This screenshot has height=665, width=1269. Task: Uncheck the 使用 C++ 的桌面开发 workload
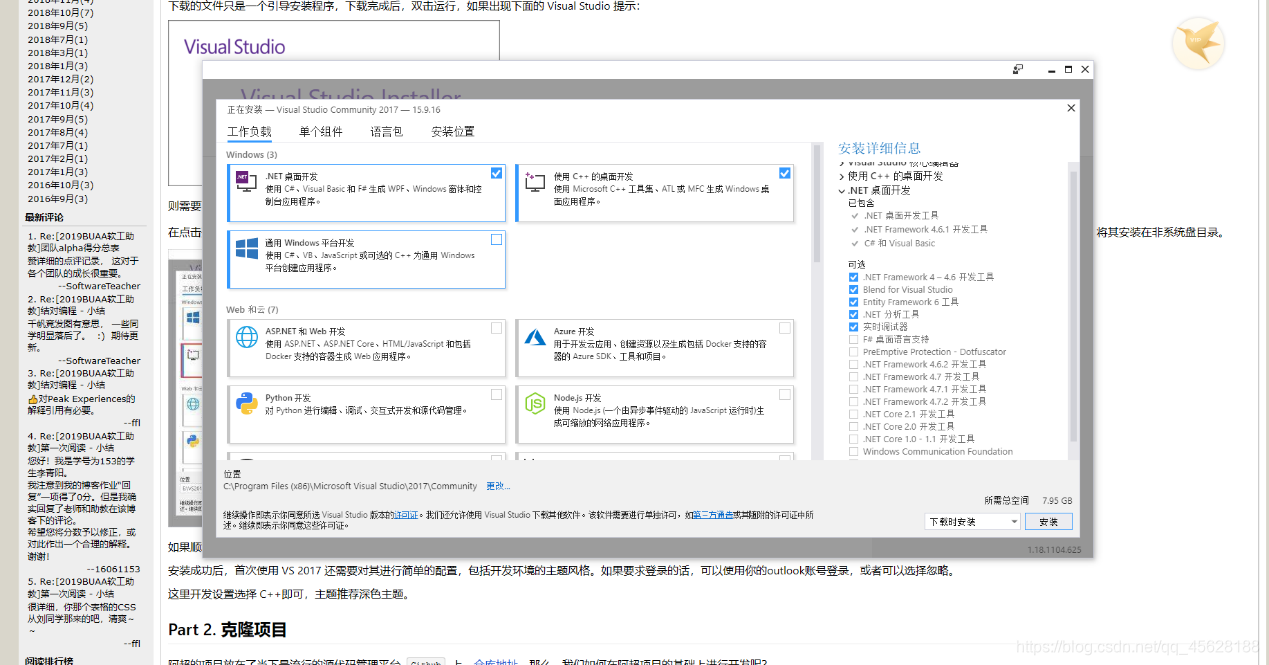click(x=785, y=173)
